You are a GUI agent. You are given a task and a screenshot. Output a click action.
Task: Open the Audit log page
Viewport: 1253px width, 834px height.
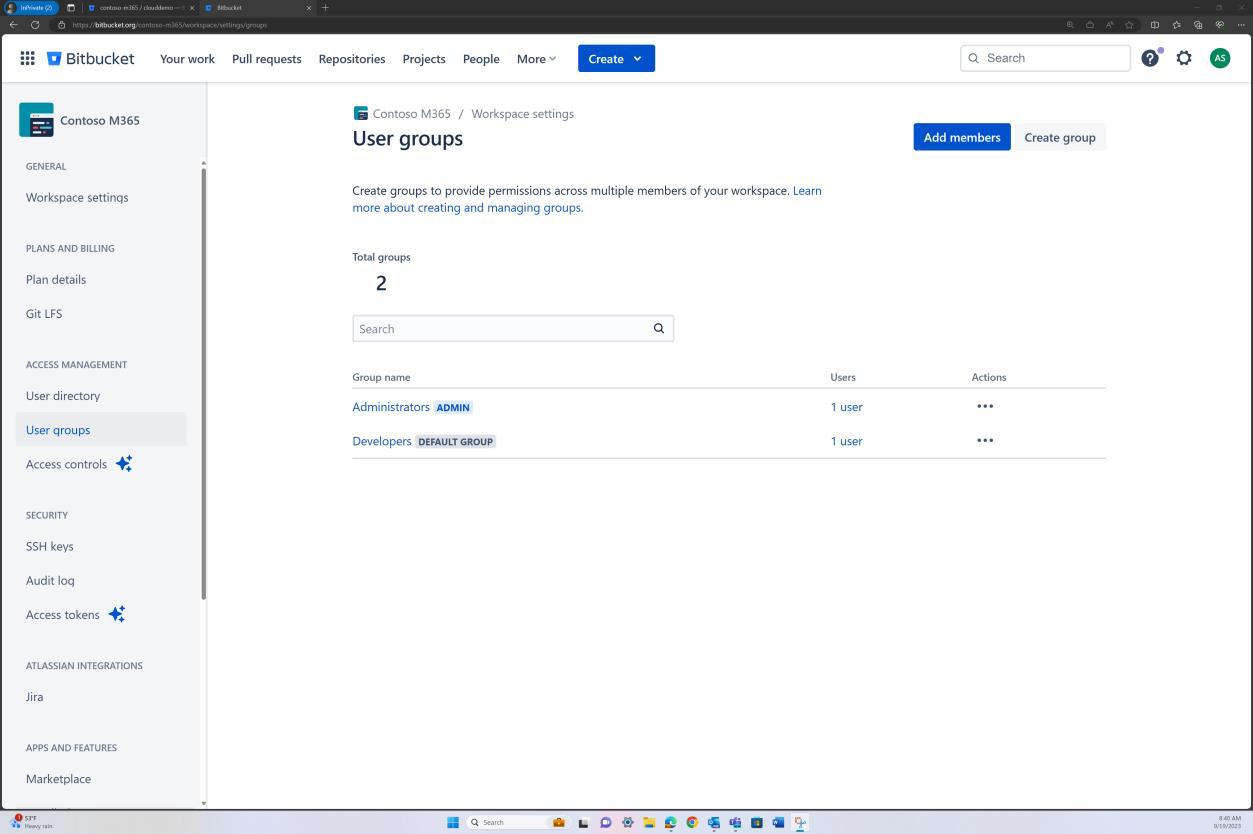tap(50, 580)
